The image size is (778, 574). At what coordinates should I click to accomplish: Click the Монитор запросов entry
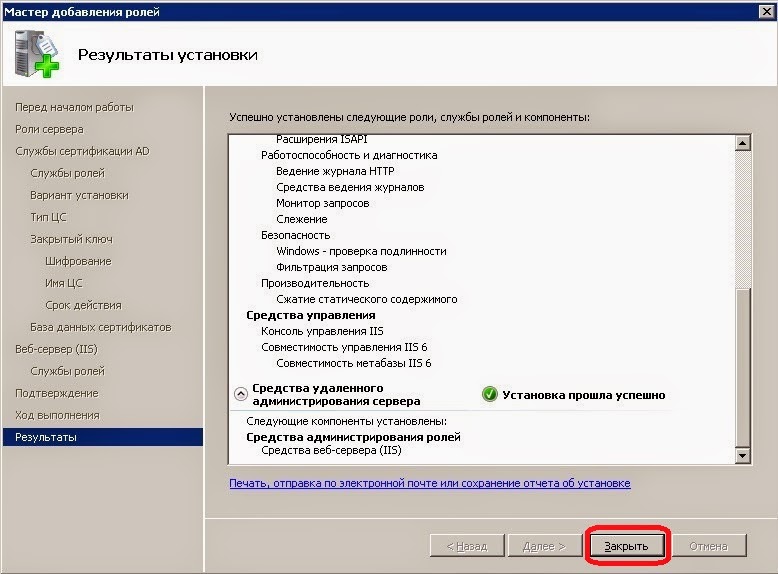(x=323, y=203)
